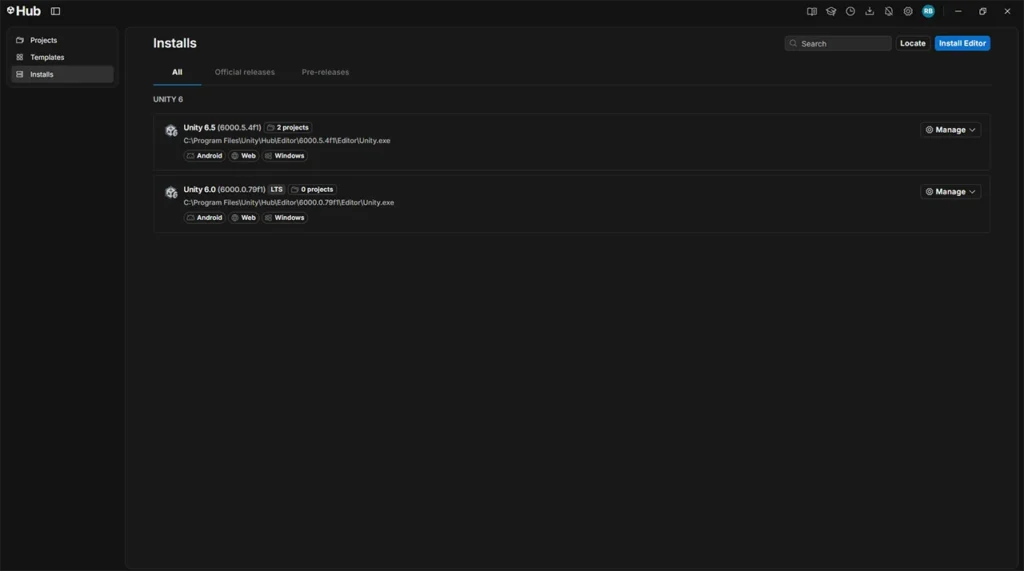Click the LTS label on Unity 6.0
This screenshot has width=1024, height=571.
coord(277,190)
